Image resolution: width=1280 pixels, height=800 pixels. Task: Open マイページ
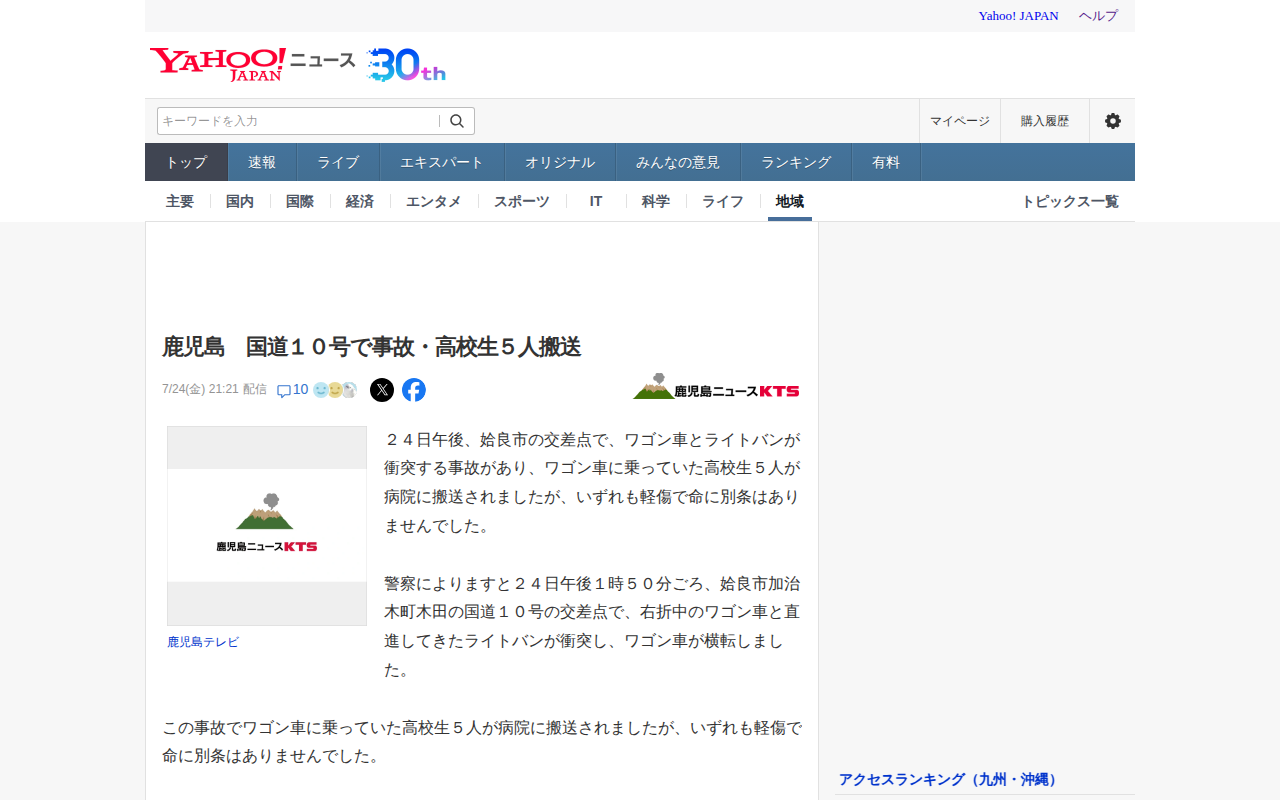click(960, 121)
